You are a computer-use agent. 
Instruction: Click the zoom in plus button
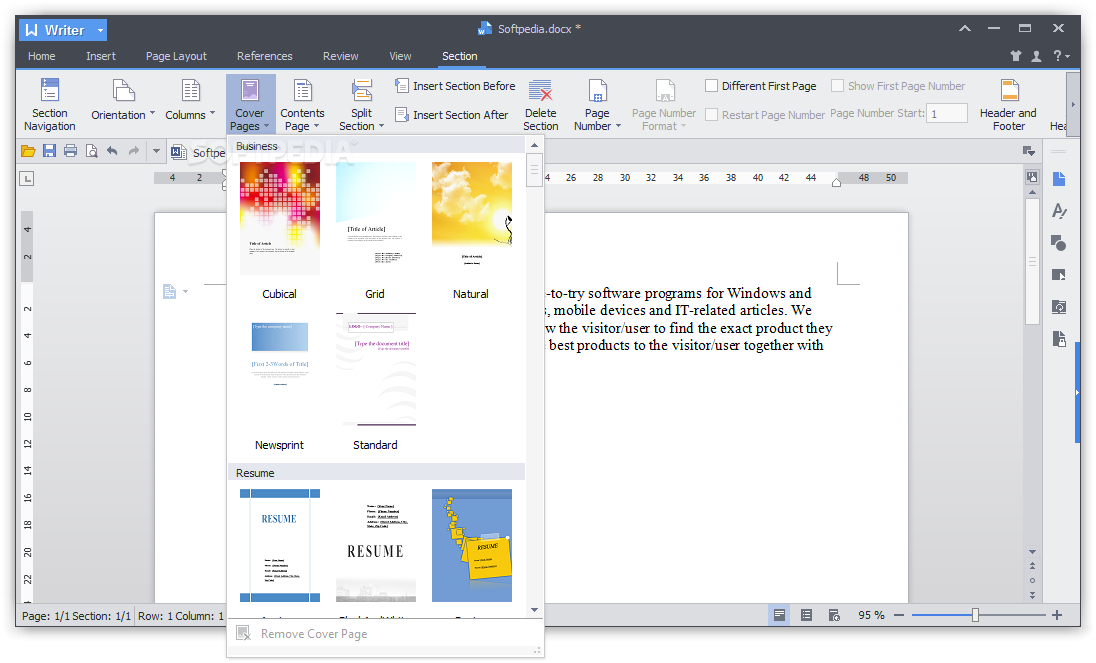pos(1057,615)
